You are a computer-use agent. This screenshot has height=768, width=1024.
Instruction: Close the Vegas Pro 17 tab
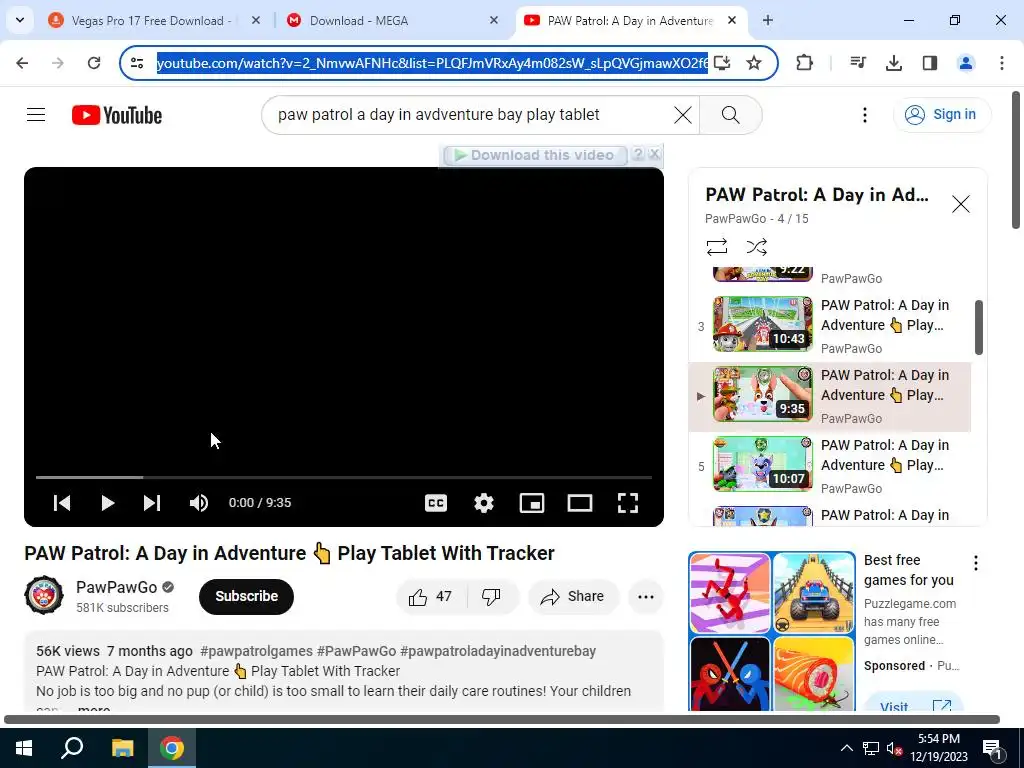point(256,21)
